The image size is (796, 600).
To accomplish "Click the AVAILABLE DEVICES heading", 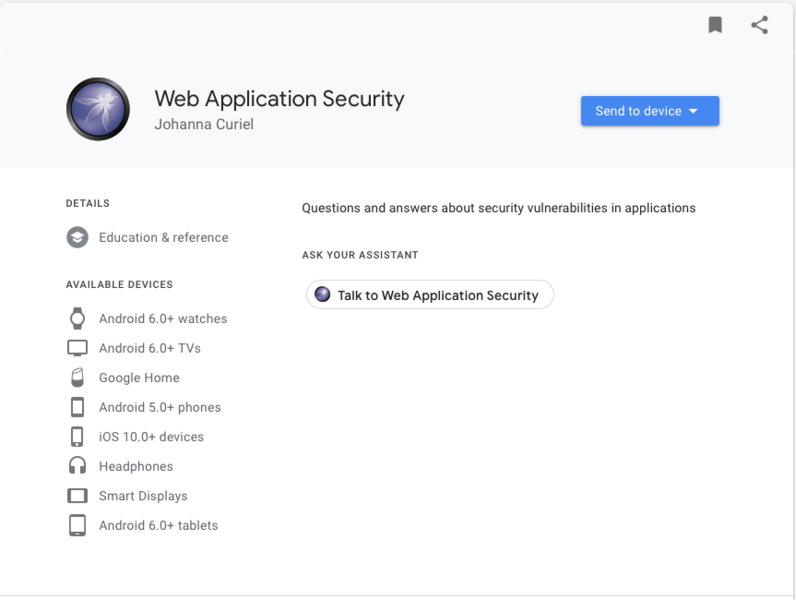I will point(119,284).
